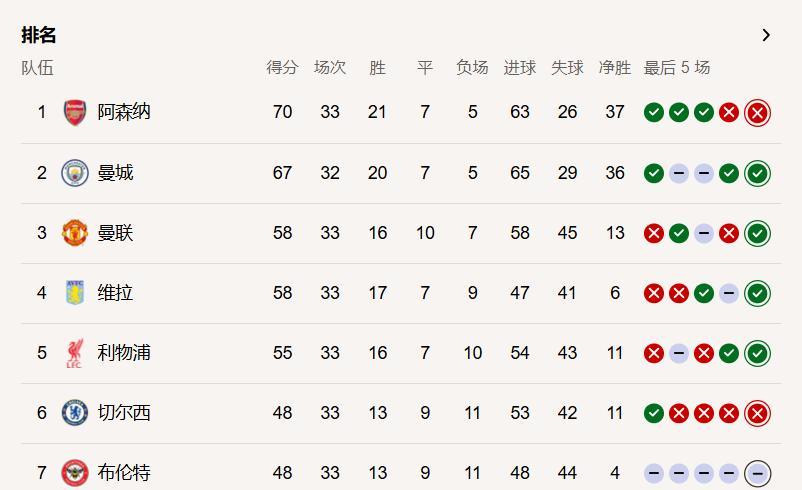Click Manchester City's latest win icon
802x490 pixels.
point(757,173)
